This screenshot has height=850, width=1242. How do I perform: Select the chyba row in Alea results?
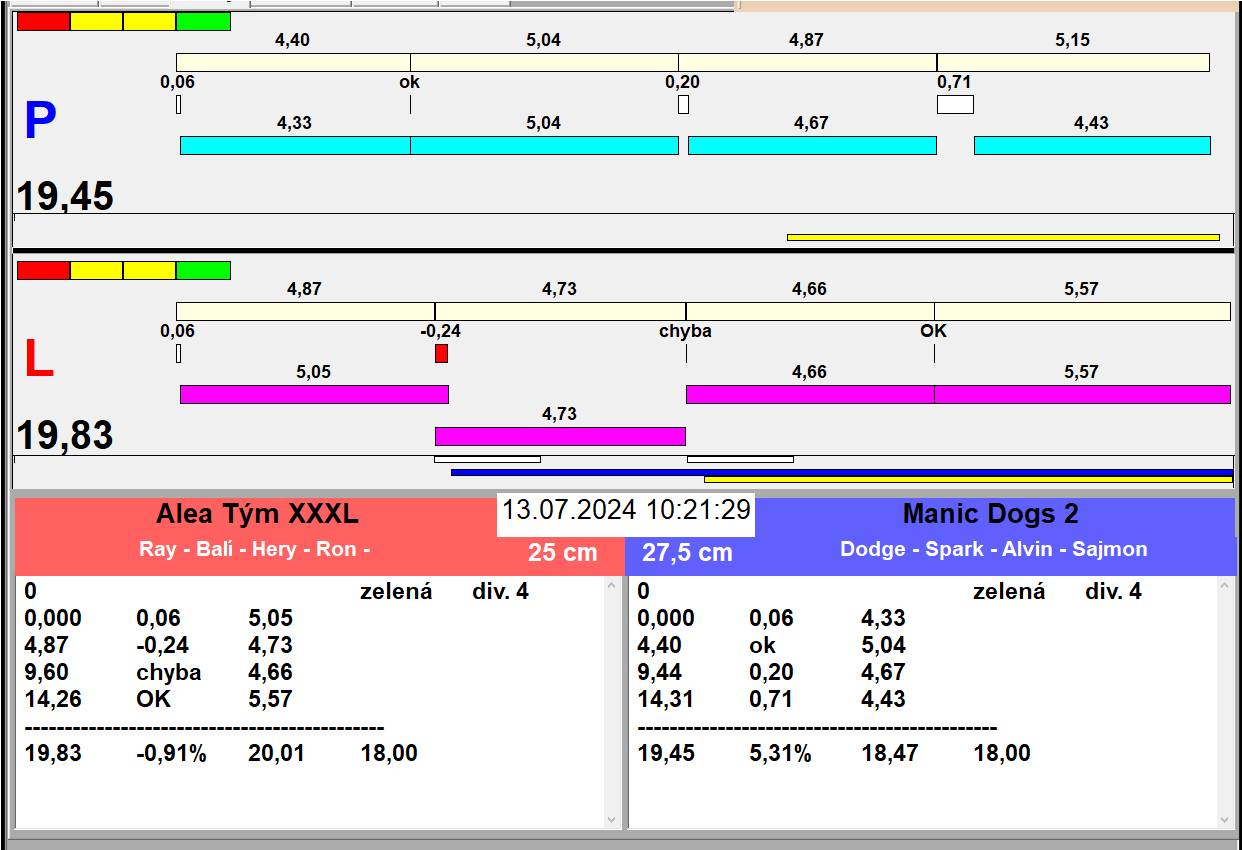pos(168,672)
